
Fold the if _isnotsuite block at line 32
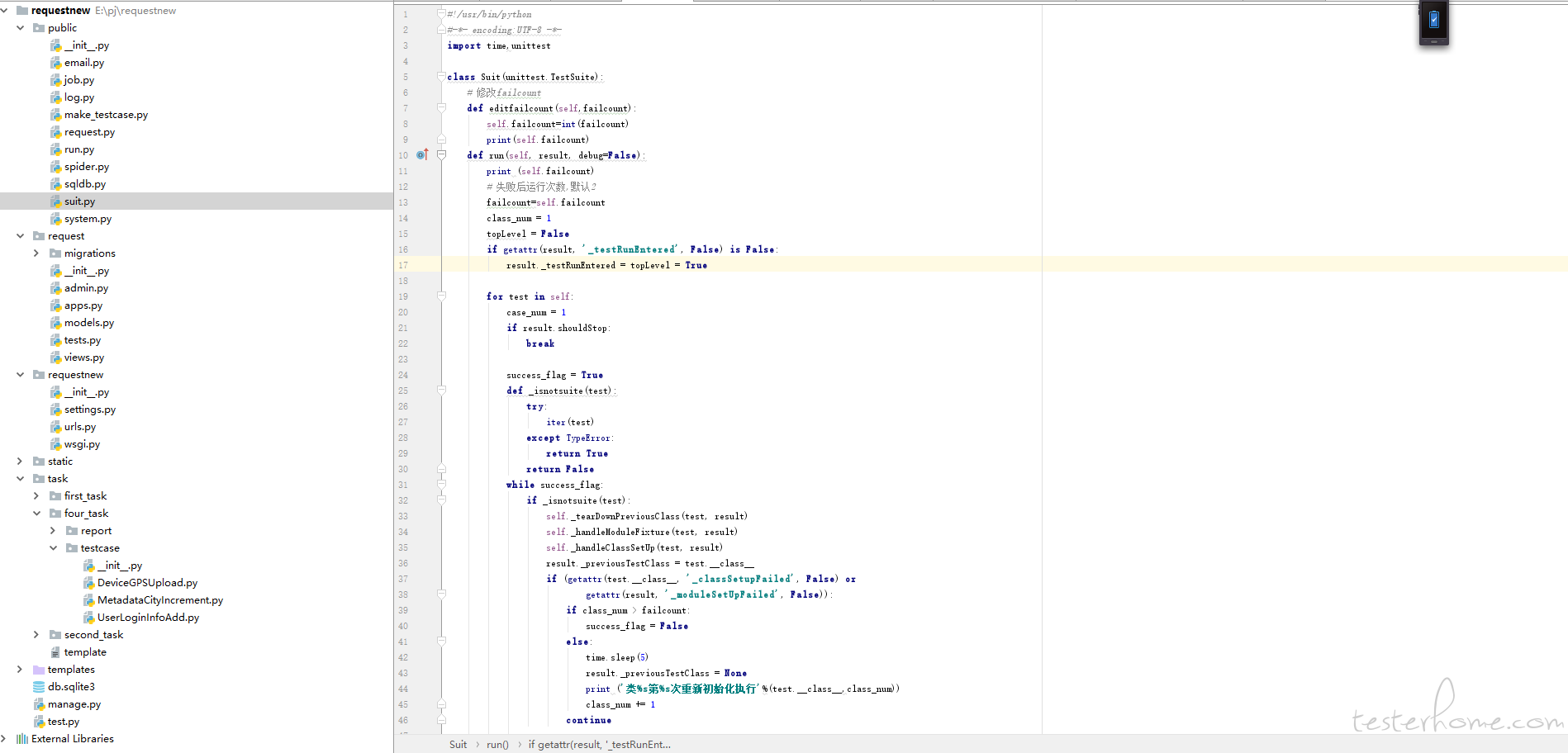coord(441,500)
